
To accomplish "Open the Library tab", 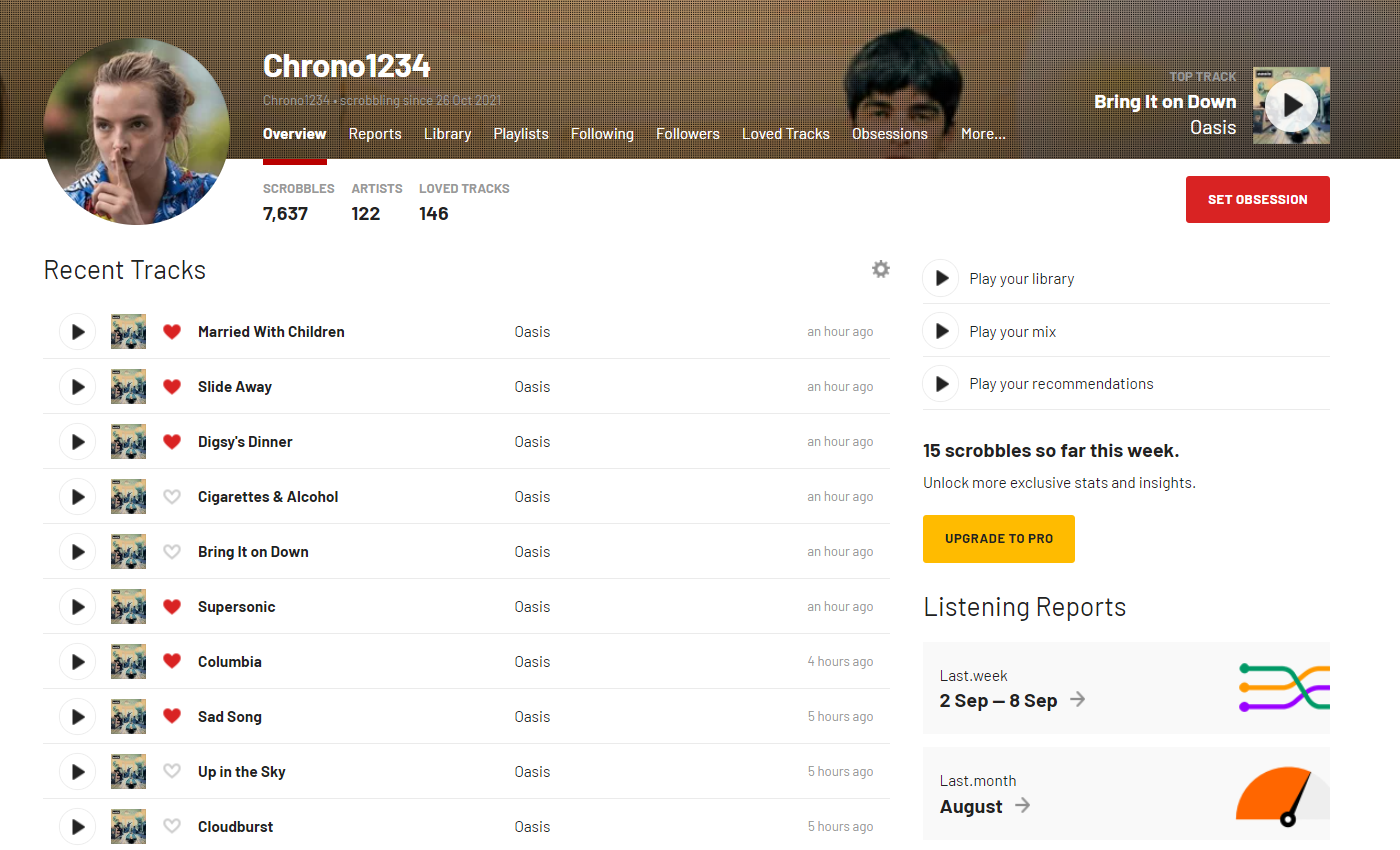I will (447, 134).
